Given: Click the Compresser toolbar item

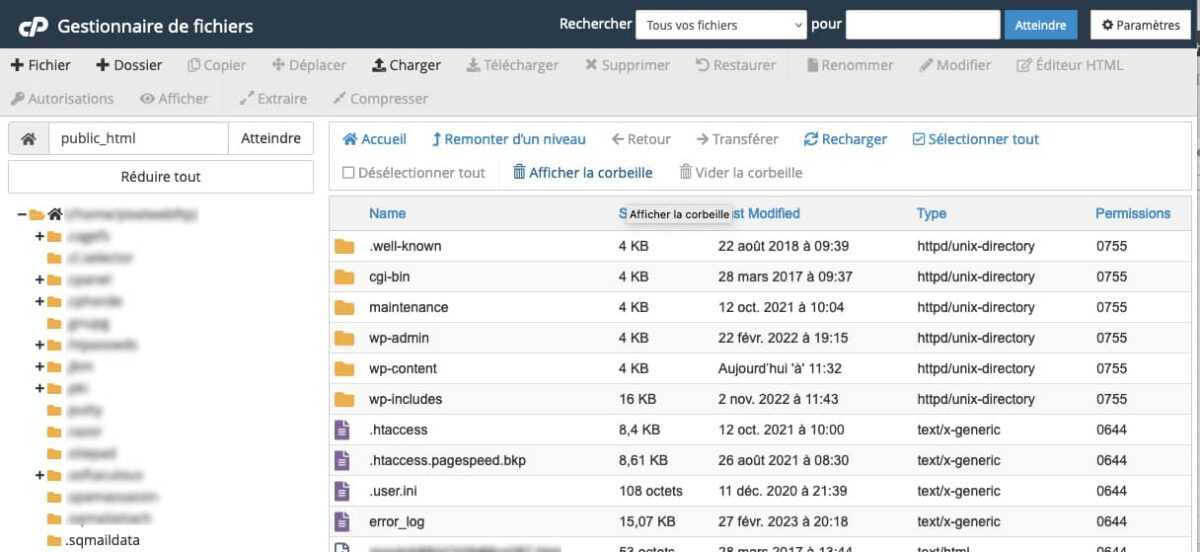Looking at the screenshot, I should point(380,99).
